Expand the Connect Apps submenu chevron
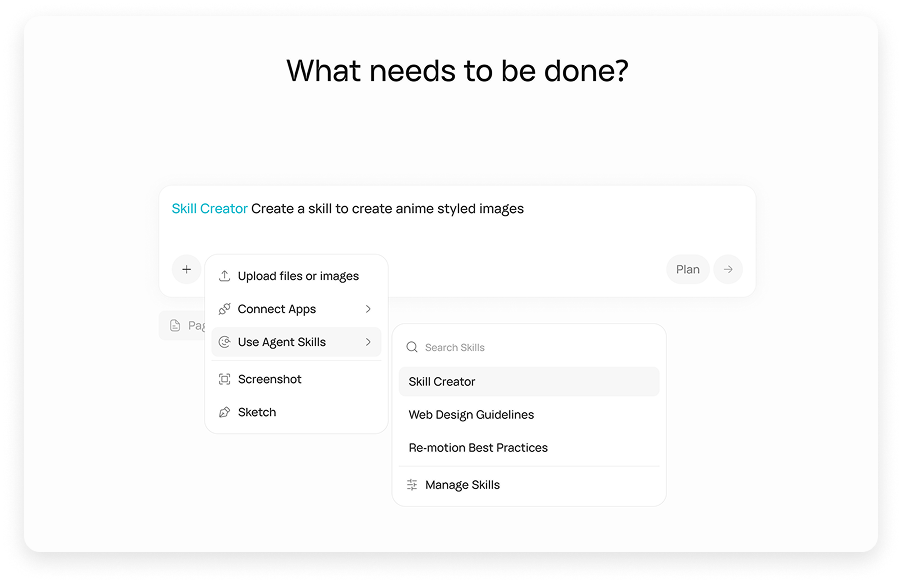This screenshot has width=902, height=584. click(x=368, y=309)
